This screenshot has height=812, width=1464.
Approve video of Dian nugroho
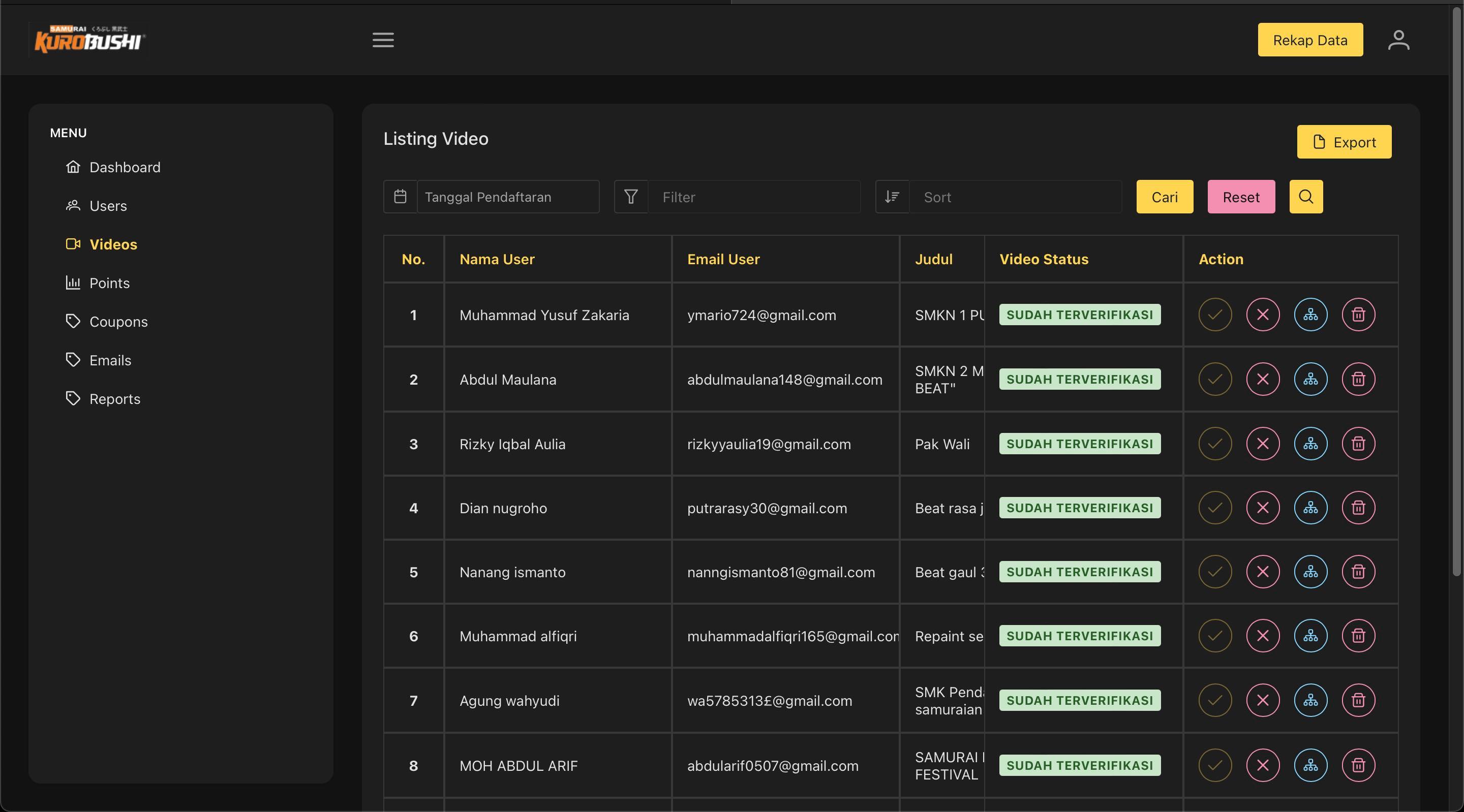[1215, 508]
